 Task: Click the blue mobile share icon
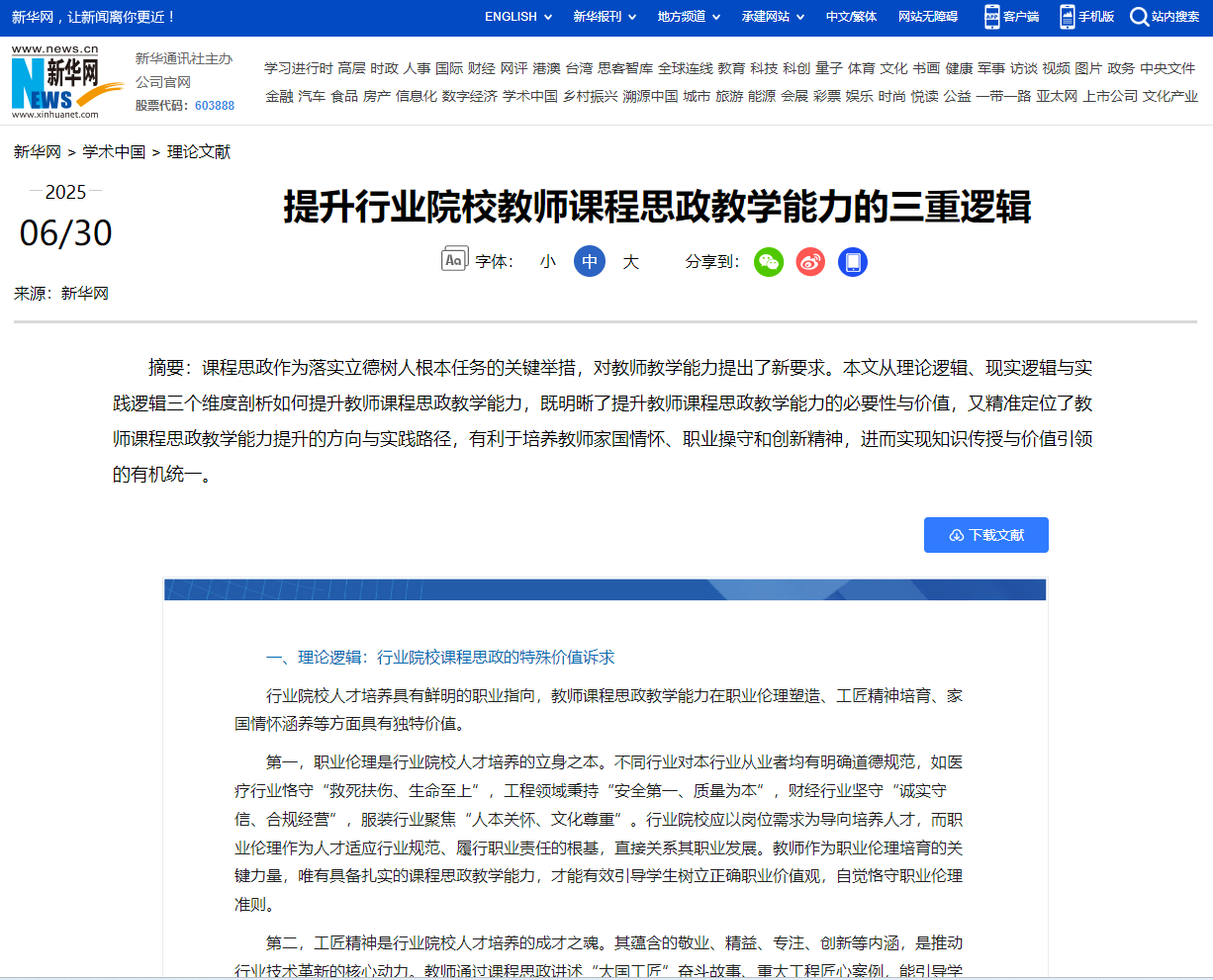point(853,262)
